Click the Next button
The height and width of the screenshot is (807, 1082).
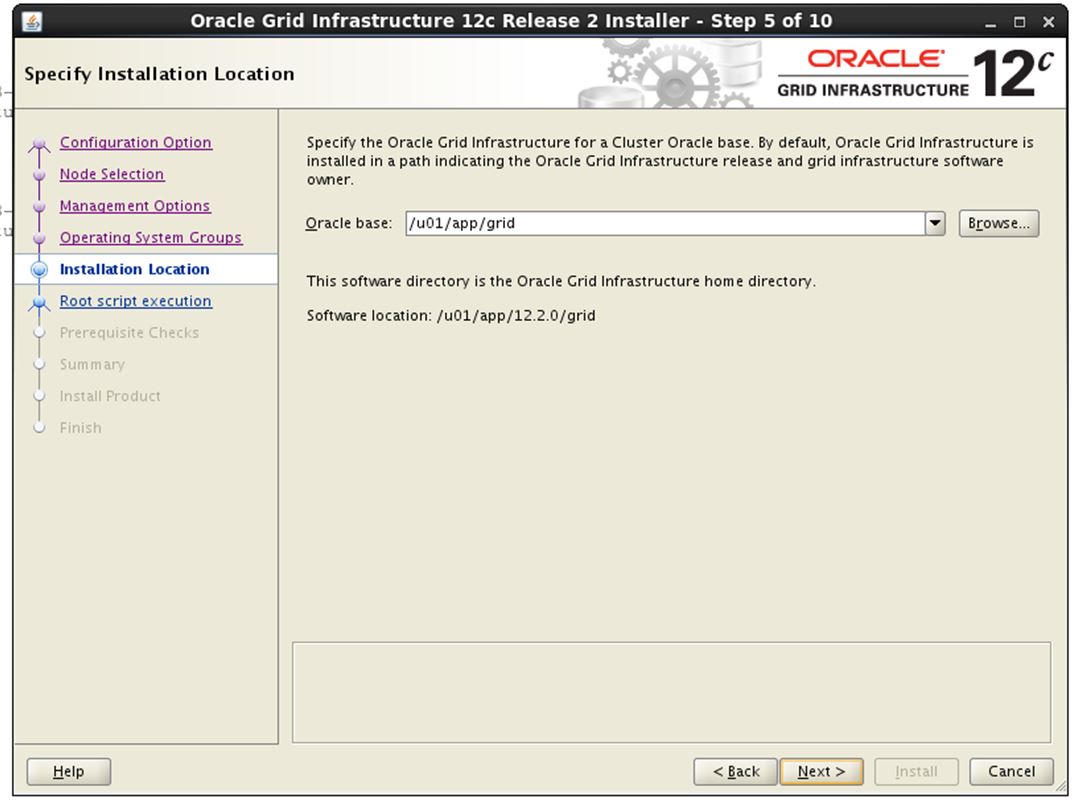[820, 772]
